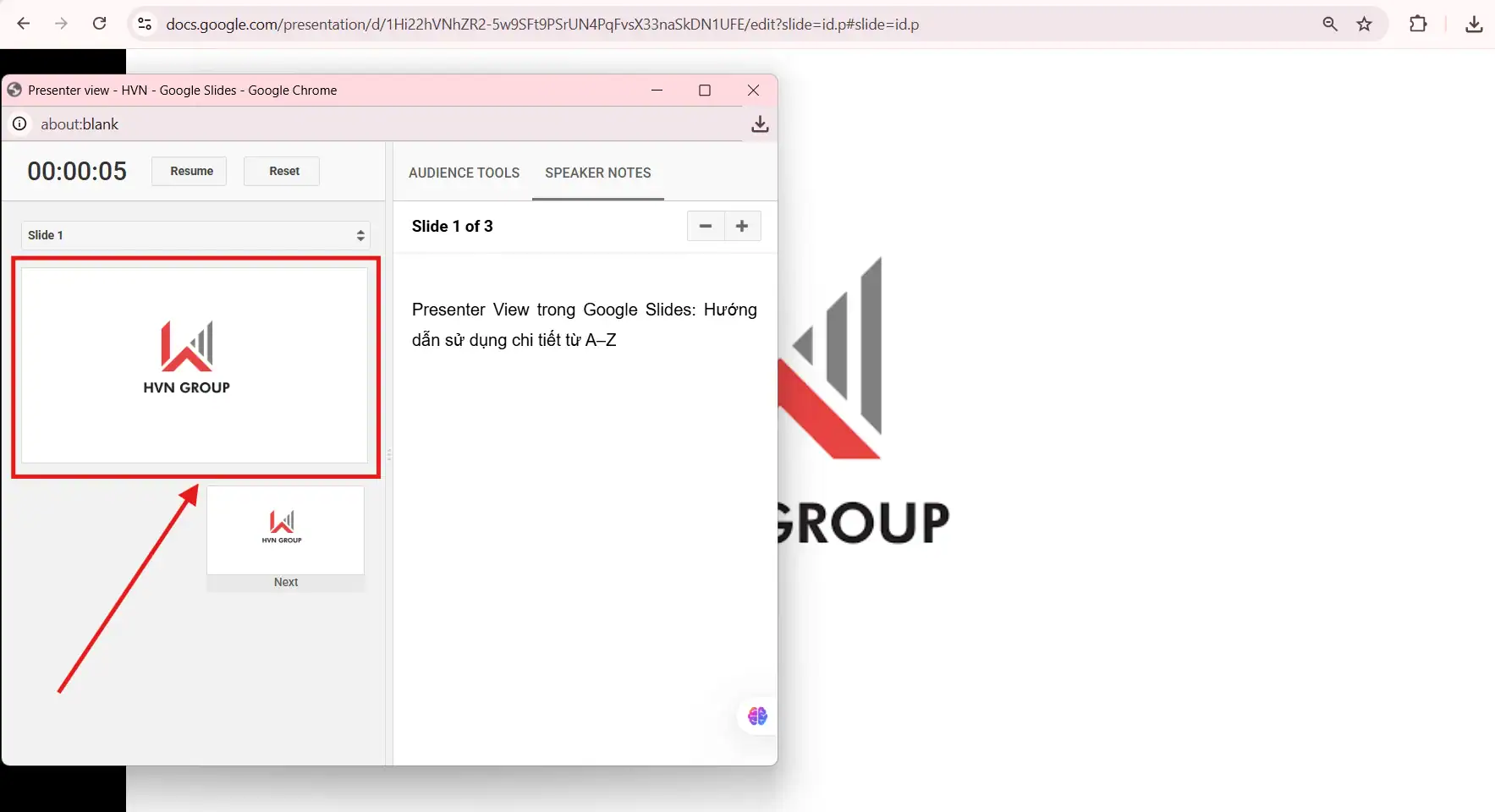Image resolution: width=1495 pixels, height=812 pixels.
Task: Click the download icon in Presenter view window
Action: coord(759,124)
